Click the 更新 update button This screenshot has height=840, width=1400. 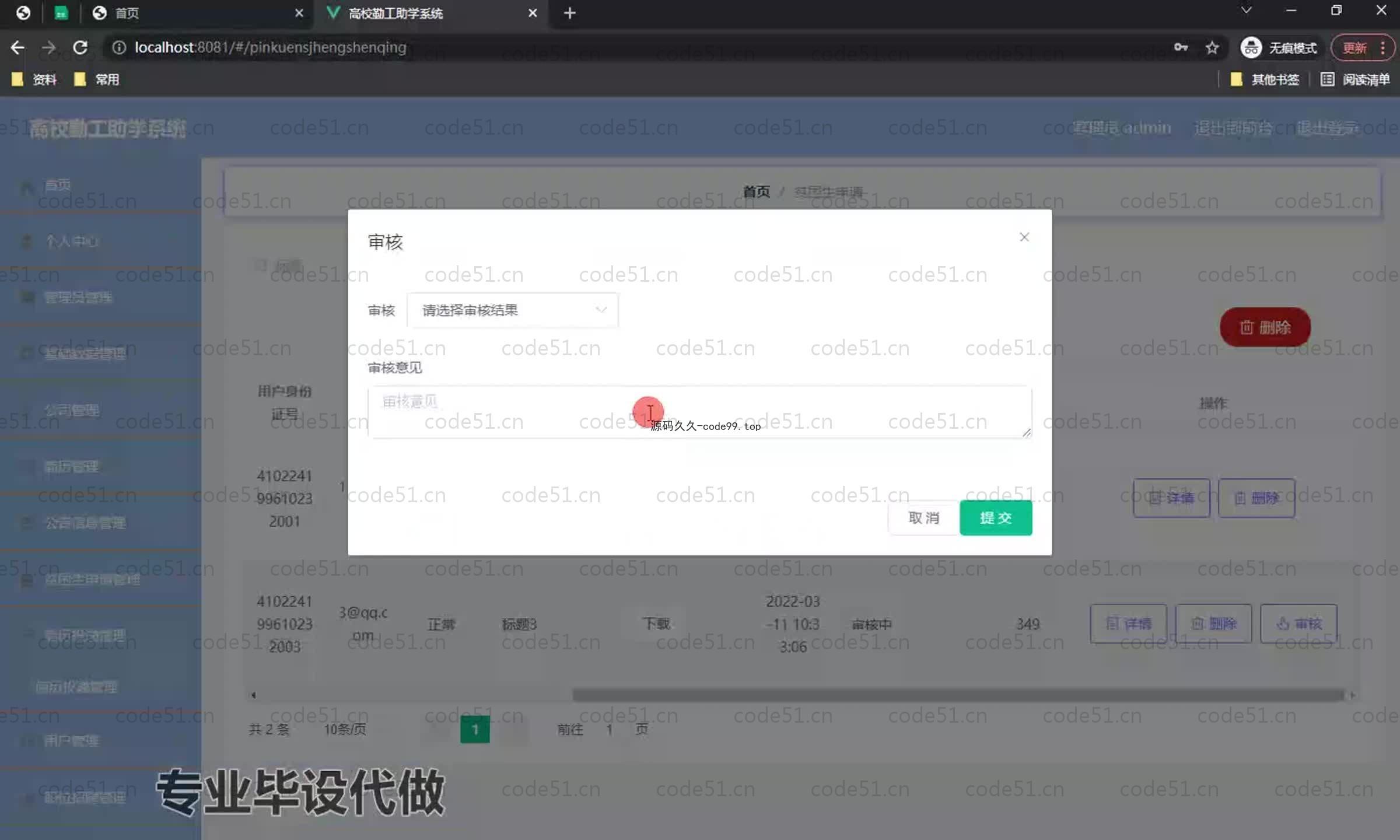tap(1354, 47)
